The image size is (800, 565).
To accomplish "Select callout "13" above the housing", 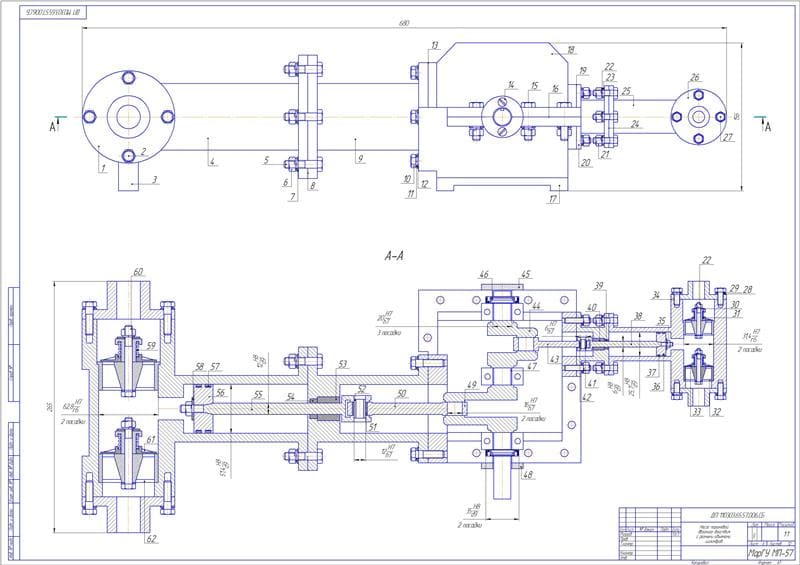I will (434, 45).
